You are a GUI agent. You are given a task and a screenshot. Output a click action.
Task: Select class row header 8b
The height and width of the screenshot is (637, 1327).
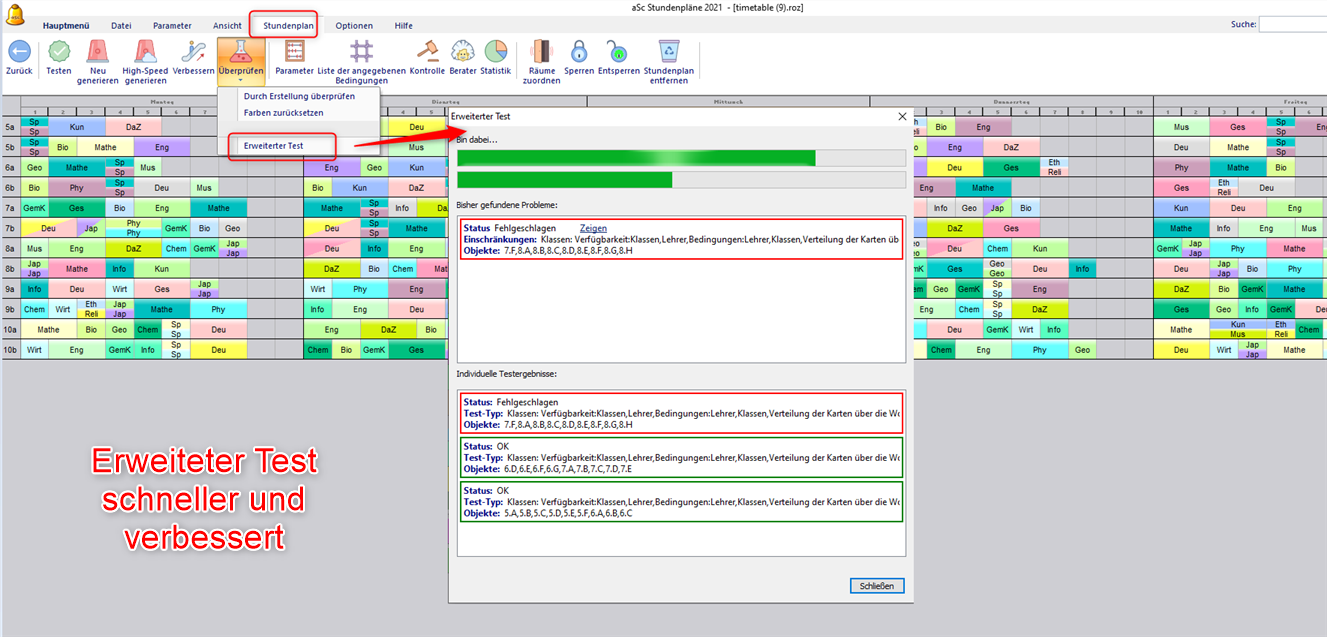click(10, 269)
